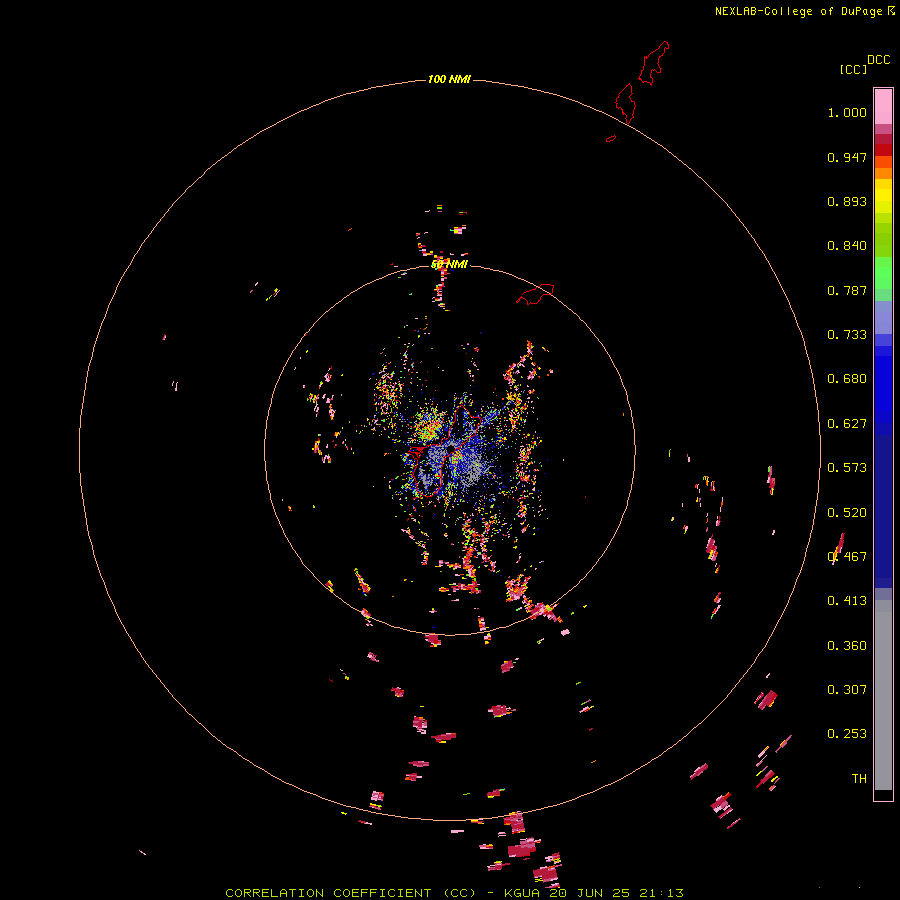The image size is (900, 900).
Task: Click the TH threshold label
Action: pyautogui.click(x=859, y=779)
